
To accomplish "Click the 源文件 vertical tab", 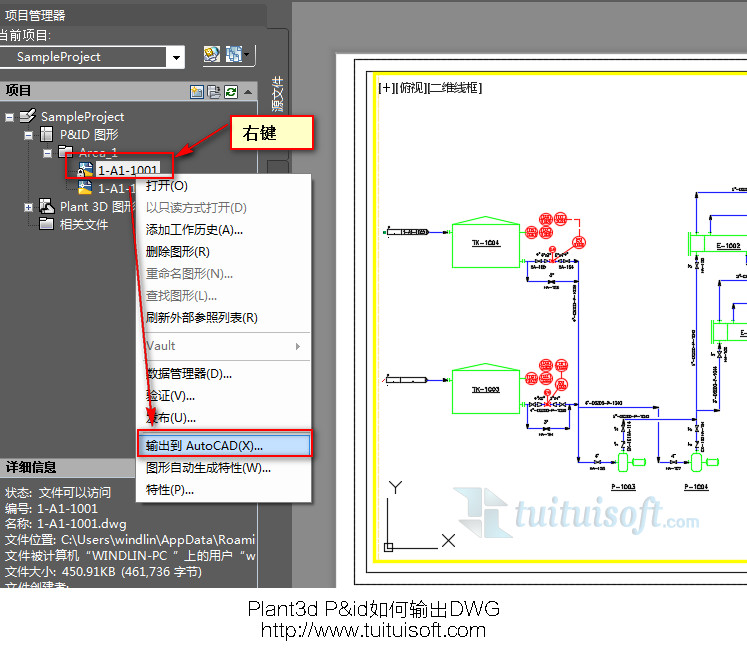I will 277,95.
